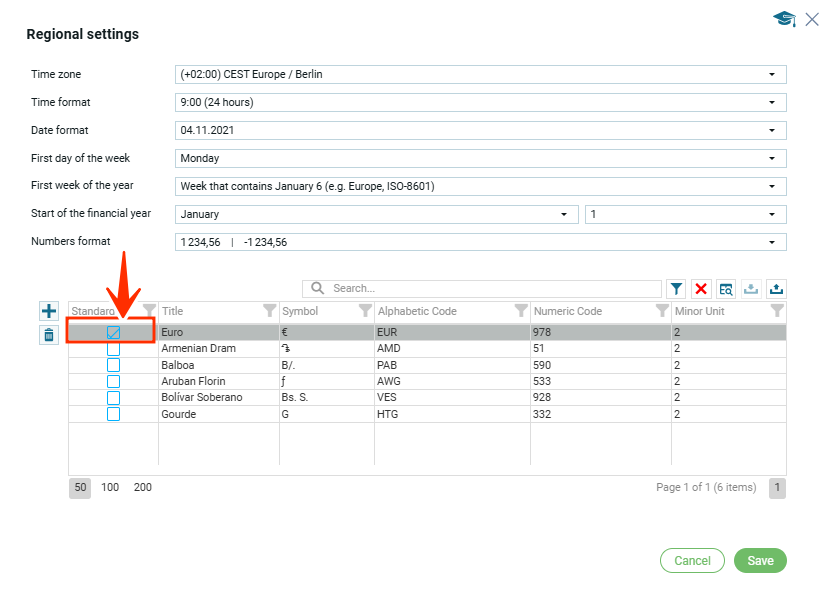Uncheck the Standard checkbox for Euro
This screenshot has height=592, width=828.
tap(113, 332)
